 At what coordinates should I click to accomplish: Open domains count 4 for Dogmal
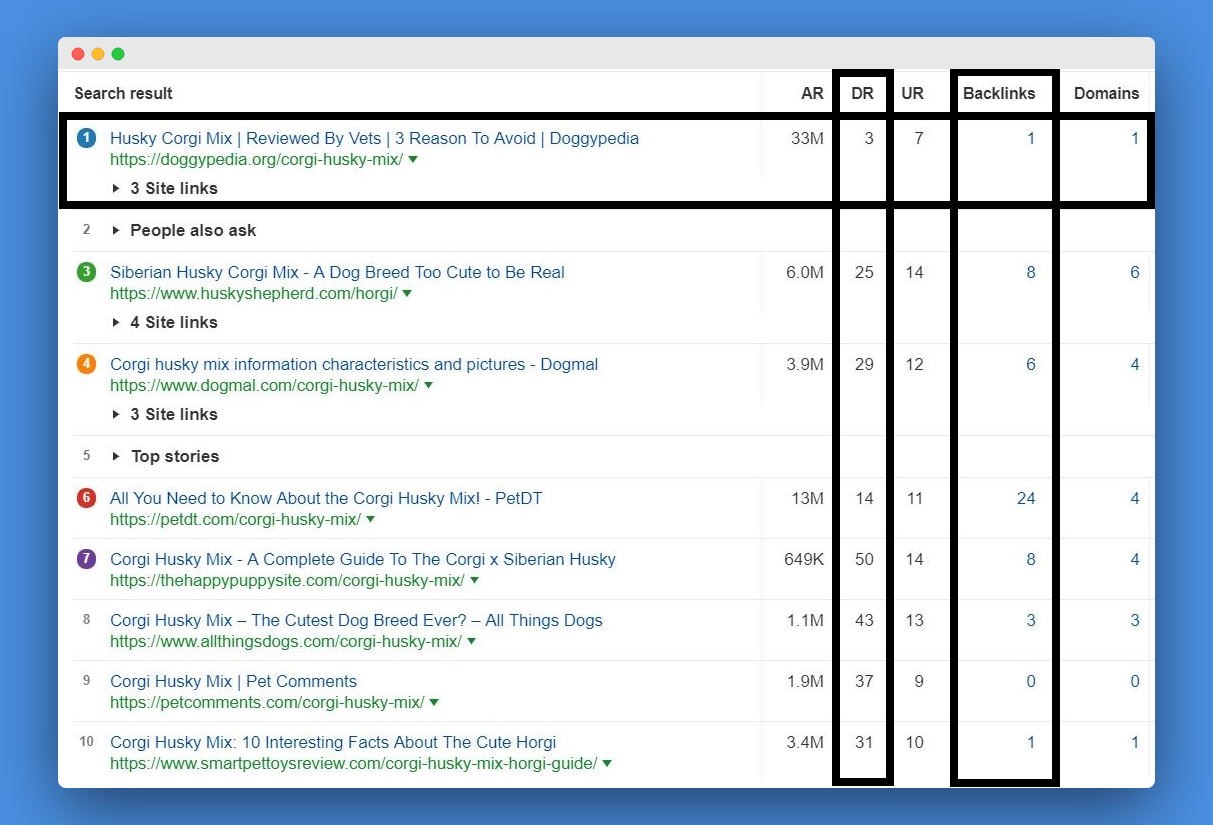tap(1134, 364)
